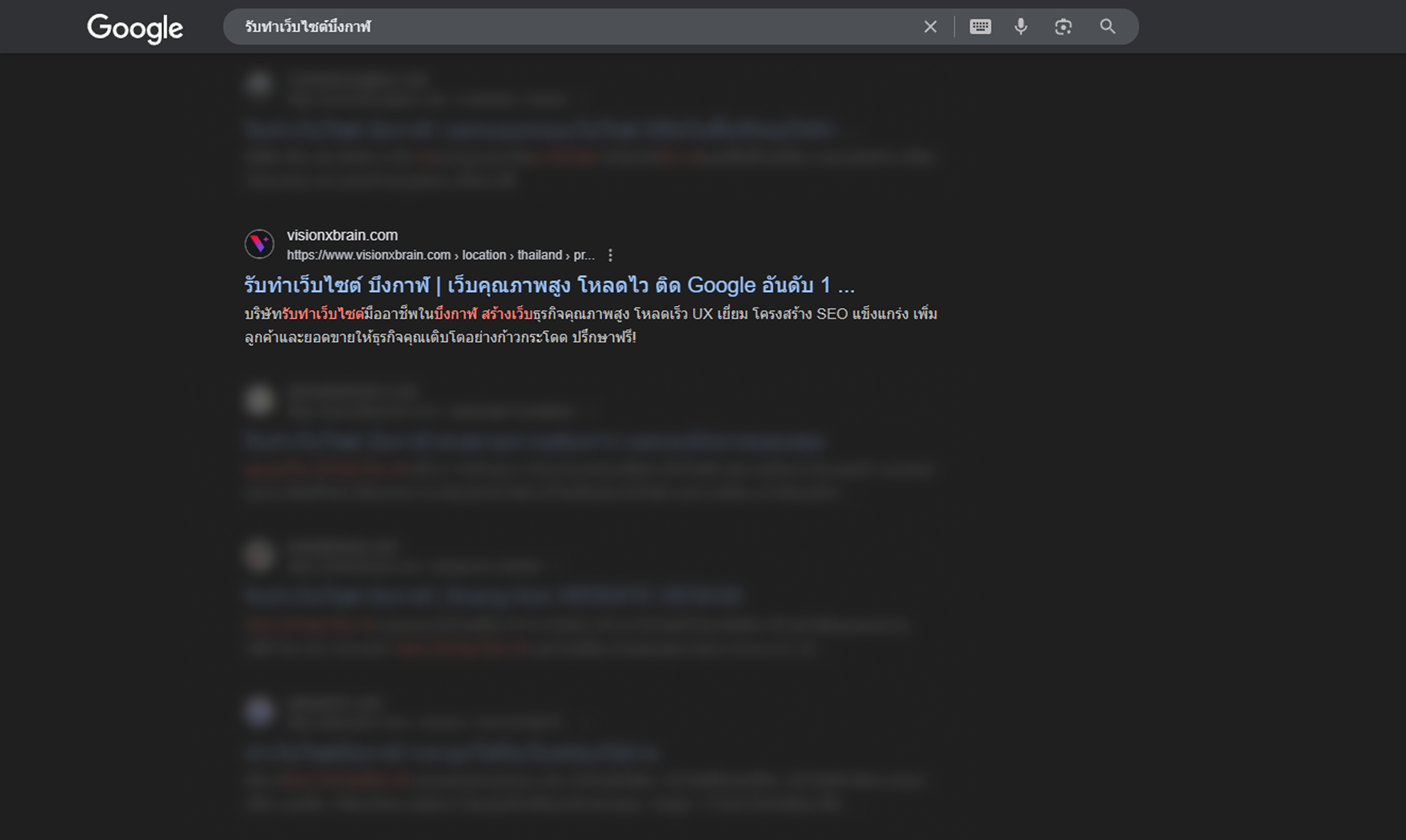Click the snippet text starting with บริษัทรับทำเว็บไซต์
Viewport: 1406px width, 840px height.
590,314
